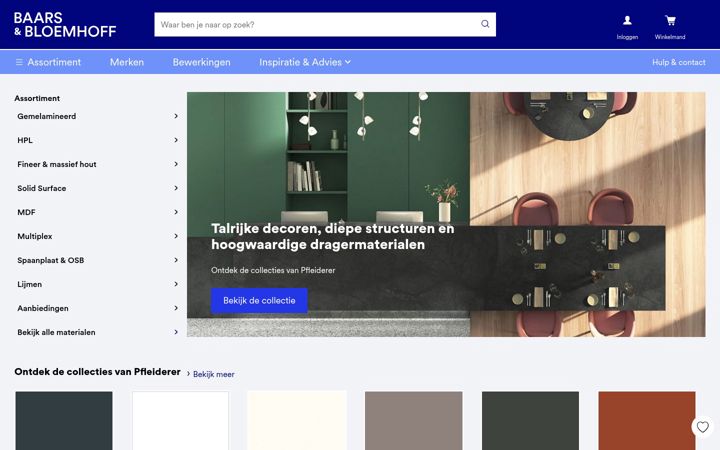Expand the MDF category chevron
The width and height of the screenshot is (720, 450).
tap(176, 212)
